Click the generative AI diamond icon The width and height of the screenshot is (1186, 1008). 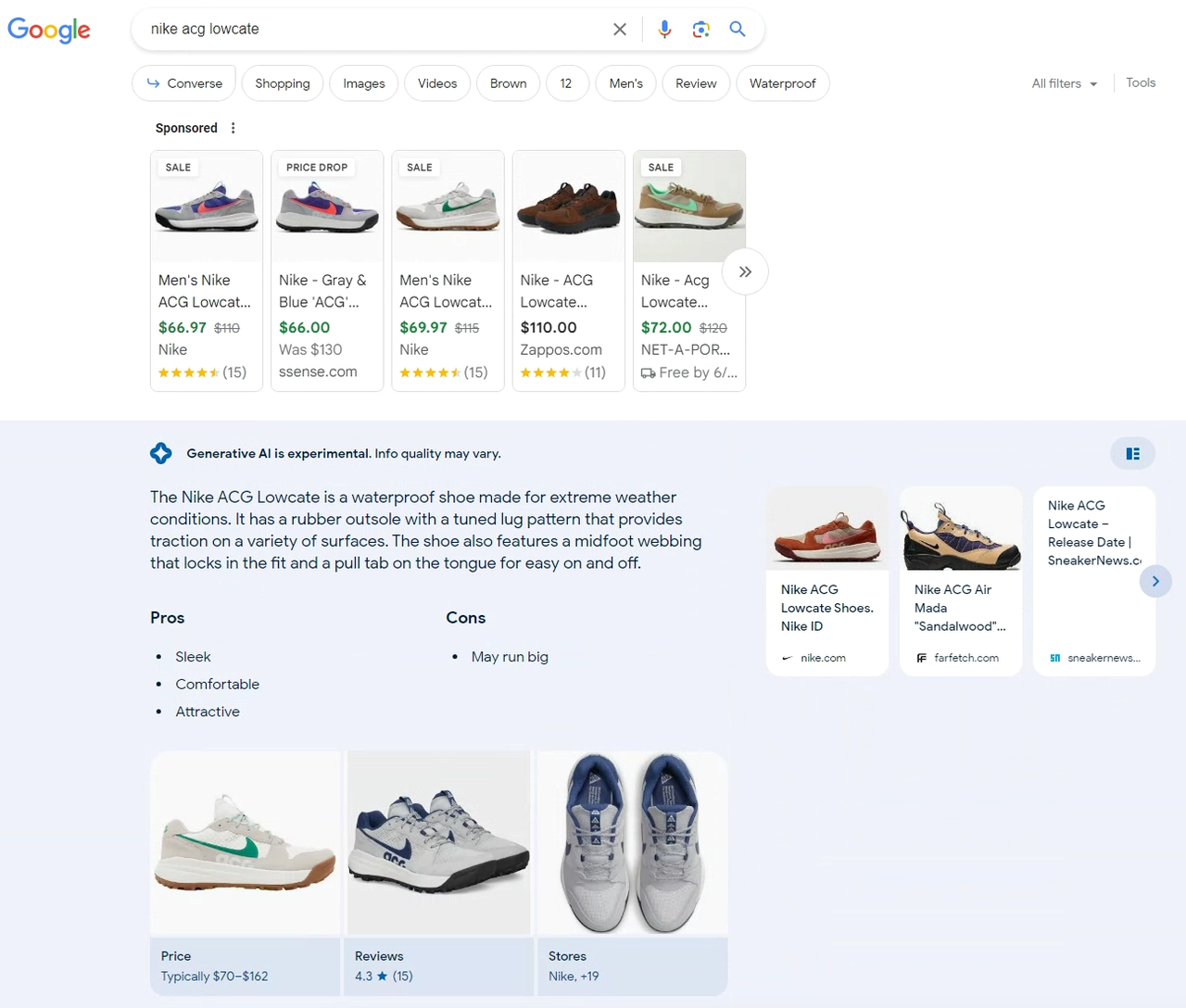click(x=161, y=453)
